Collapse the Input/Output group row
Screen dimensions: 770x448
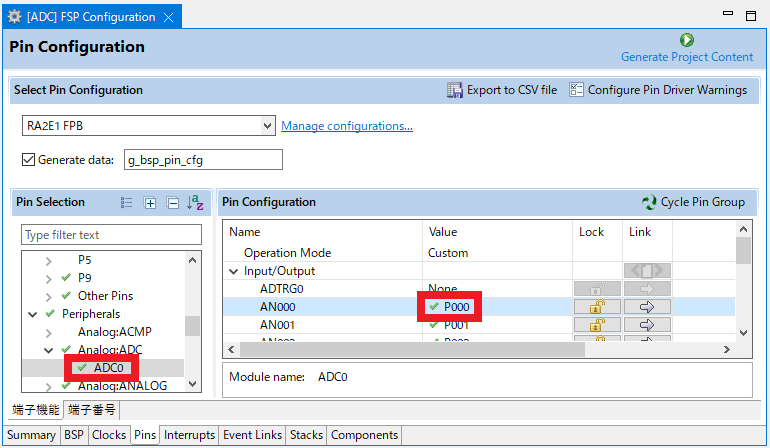pyautogui.click(x=234, y=271)
